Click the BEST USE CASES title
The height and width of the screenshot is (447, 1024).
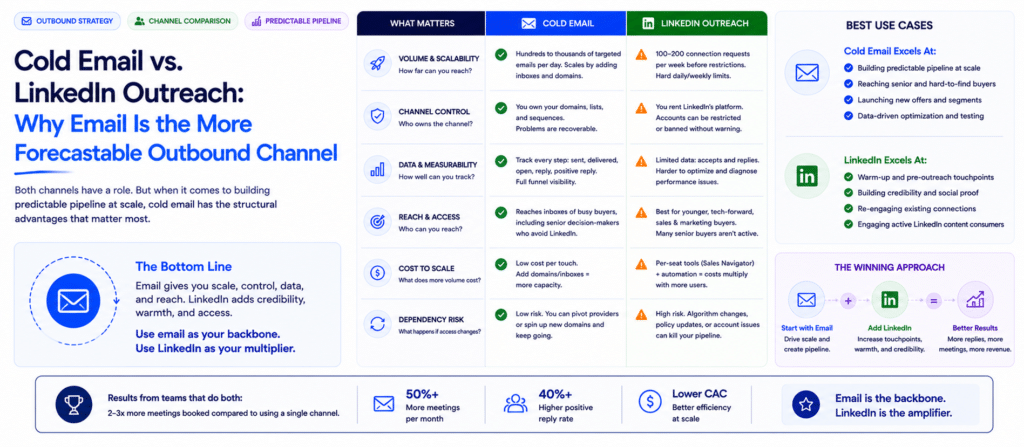[x=889, y=25]
